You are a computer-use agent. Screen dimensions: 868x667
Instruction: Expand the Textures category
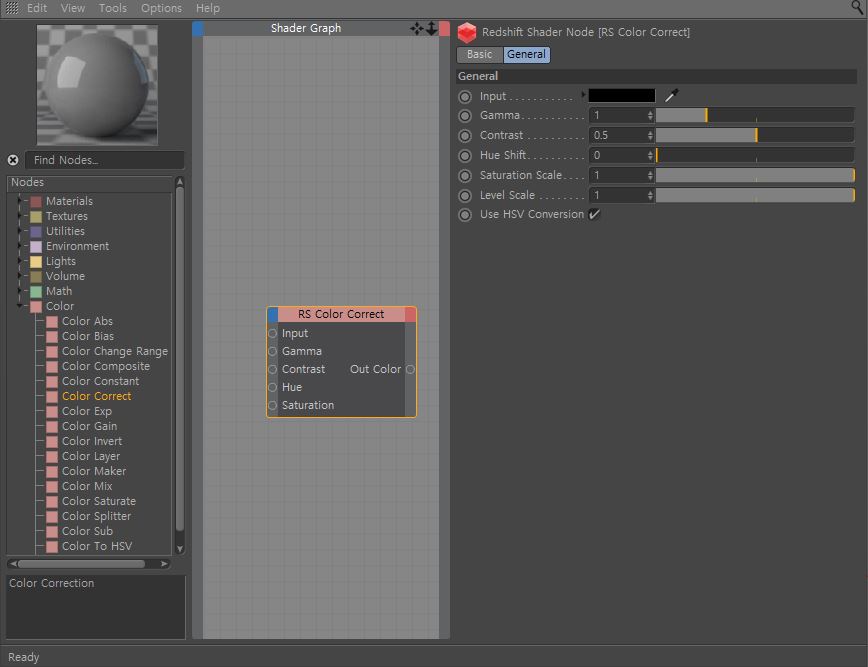pos(20,215)
